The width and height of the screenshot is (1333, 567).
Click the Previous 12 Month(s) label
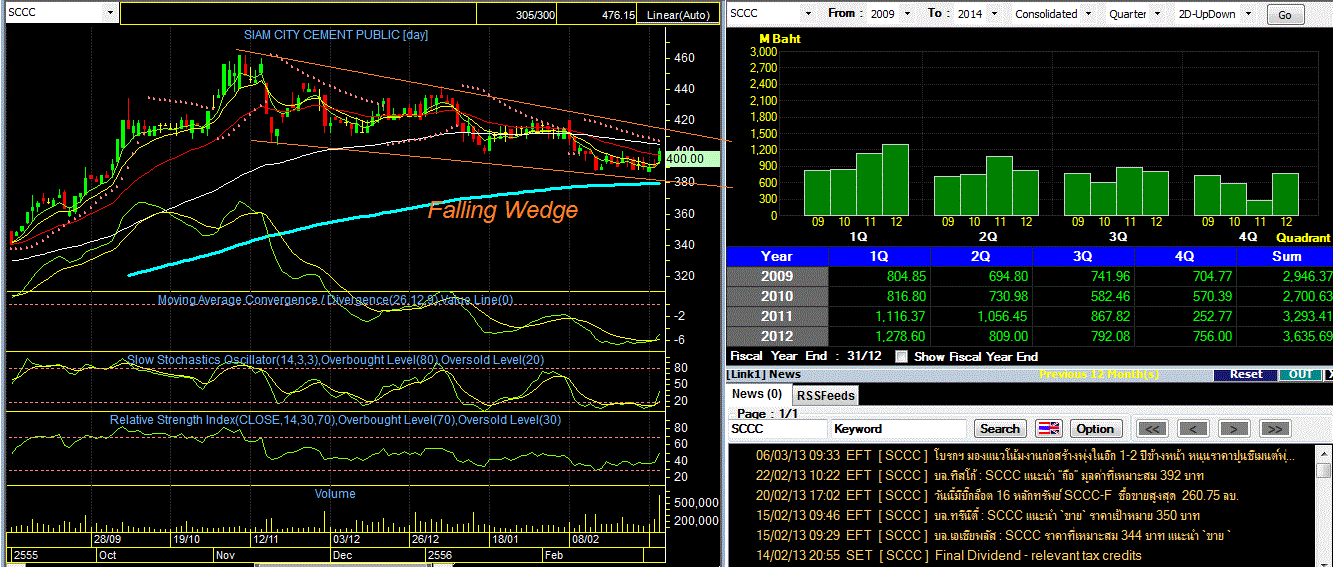(x=1099, y=374)
